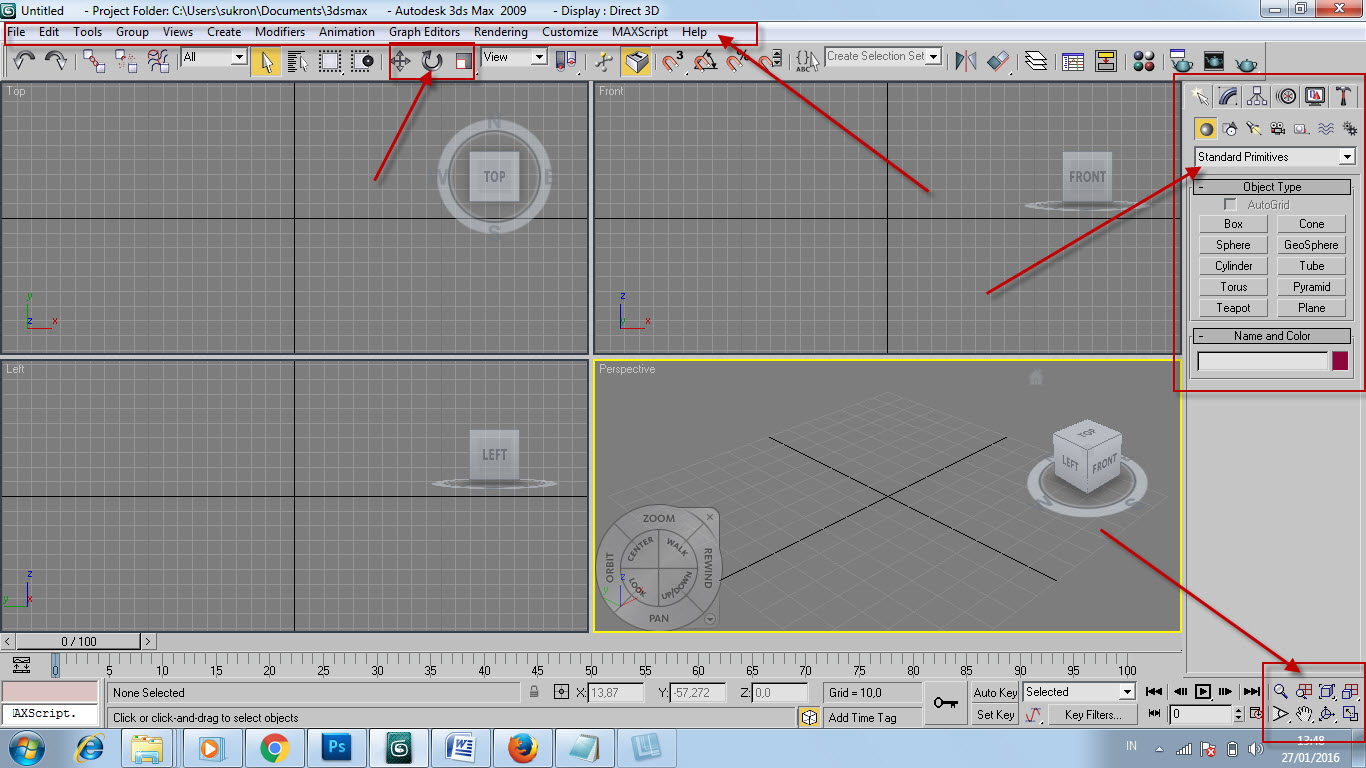This screenshot has width=1366, height=768.
Task: Enable Auto Key animation mode
Action: coord(994,692)
